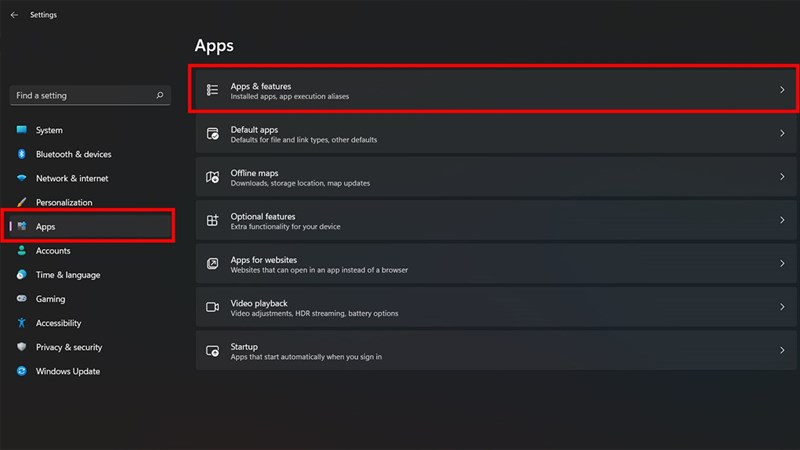Open Bluetooth & devices settings

90,154
